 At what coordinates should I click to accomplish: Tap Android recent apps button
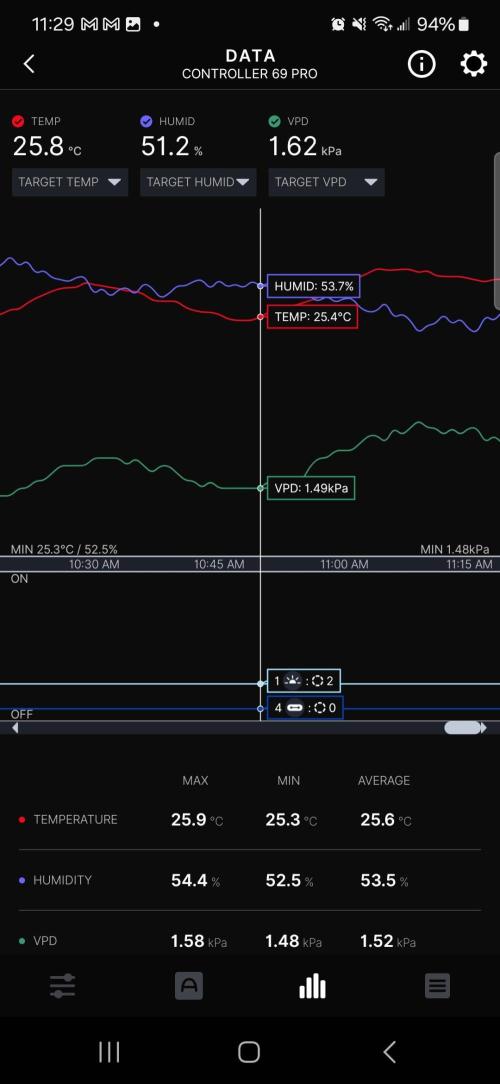[x=109, y=1052]
